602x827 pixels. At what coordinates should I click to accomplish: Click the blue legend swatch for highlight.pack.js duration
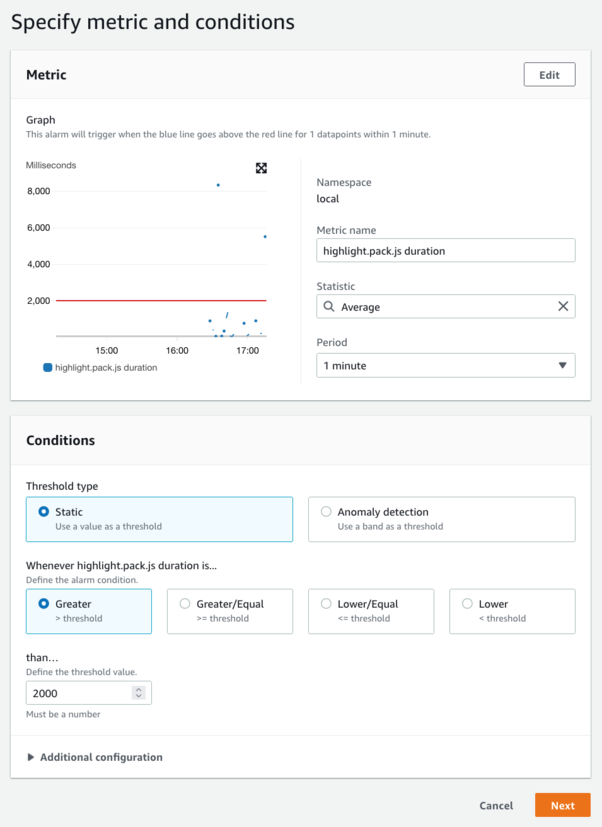tap(47, 367)
